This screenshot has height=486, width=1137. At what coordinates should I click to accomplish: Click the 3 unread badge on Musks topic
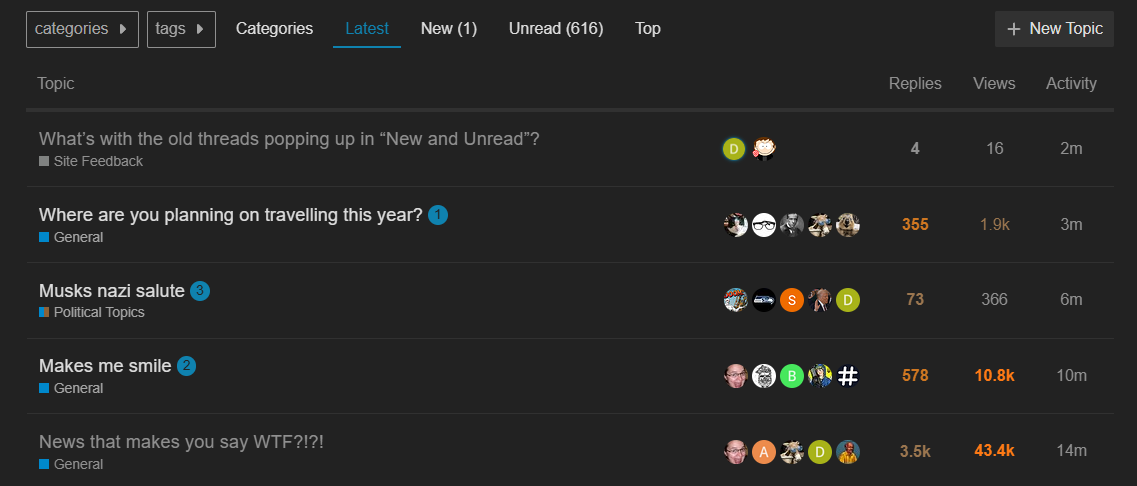click(x=200, y=291)
